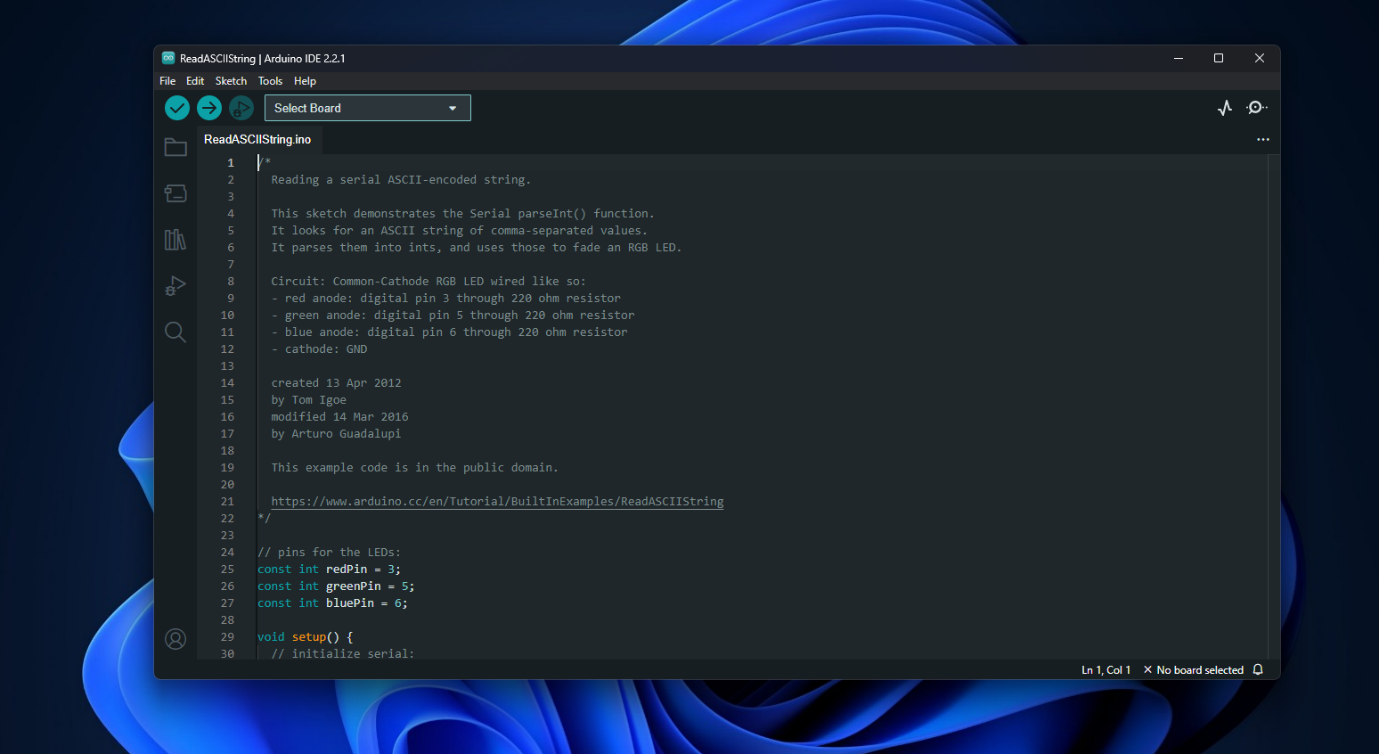
Task: Click the Verify sketch checkmark button
Action: pyautogui.click(x=177, y=108)
